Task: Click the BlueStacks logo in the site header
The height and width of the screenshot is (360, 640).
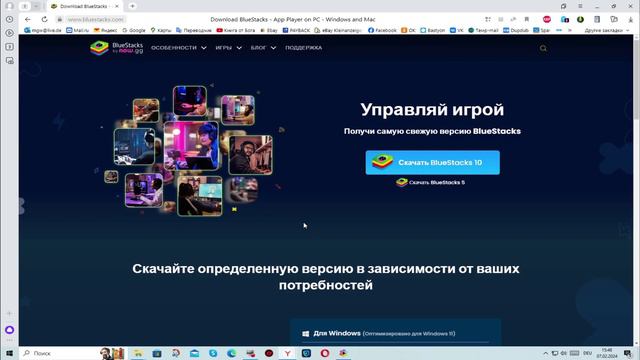Action: pos(116,48)
